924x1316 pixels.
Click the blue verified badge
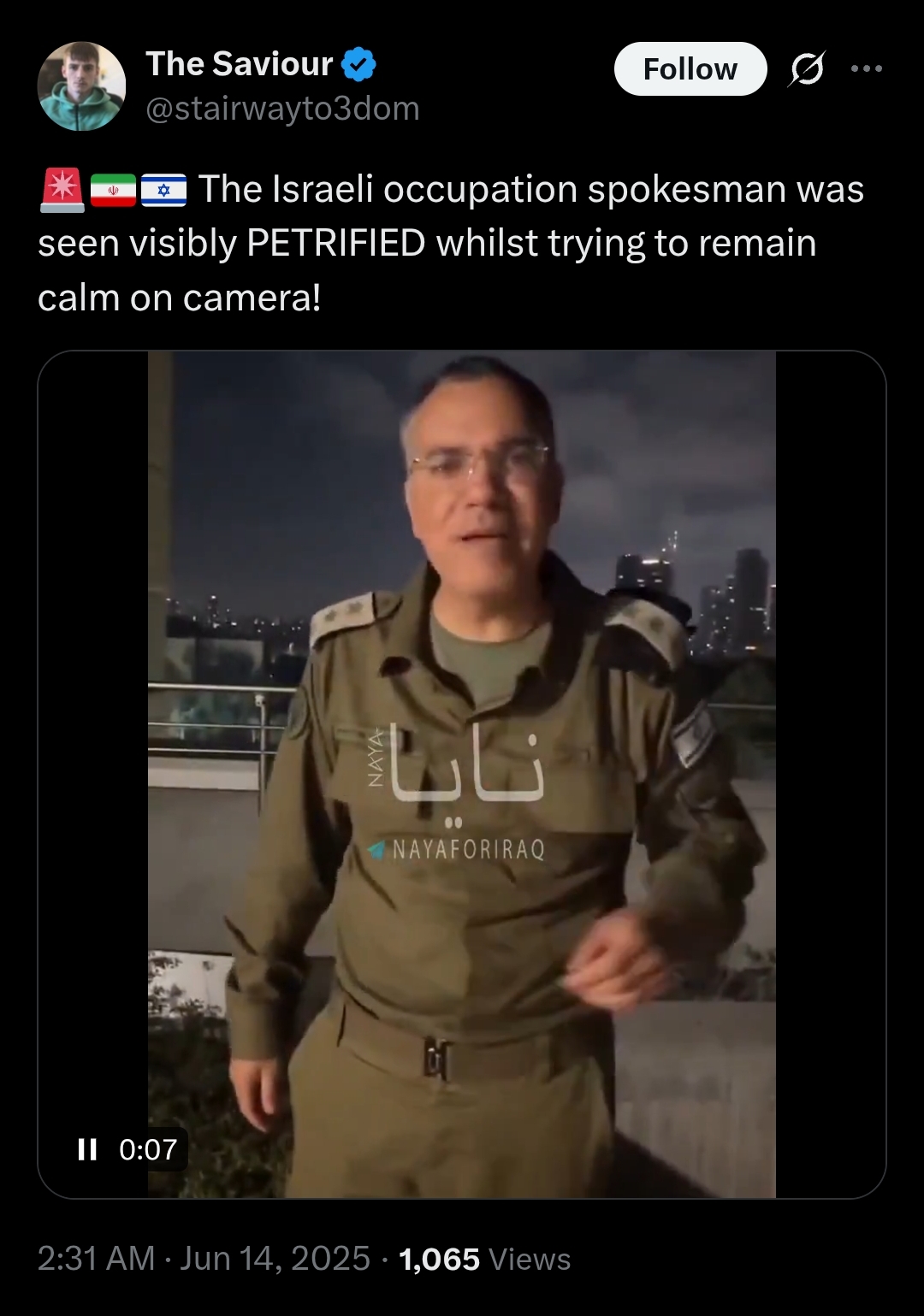click(x=358, y=64)
